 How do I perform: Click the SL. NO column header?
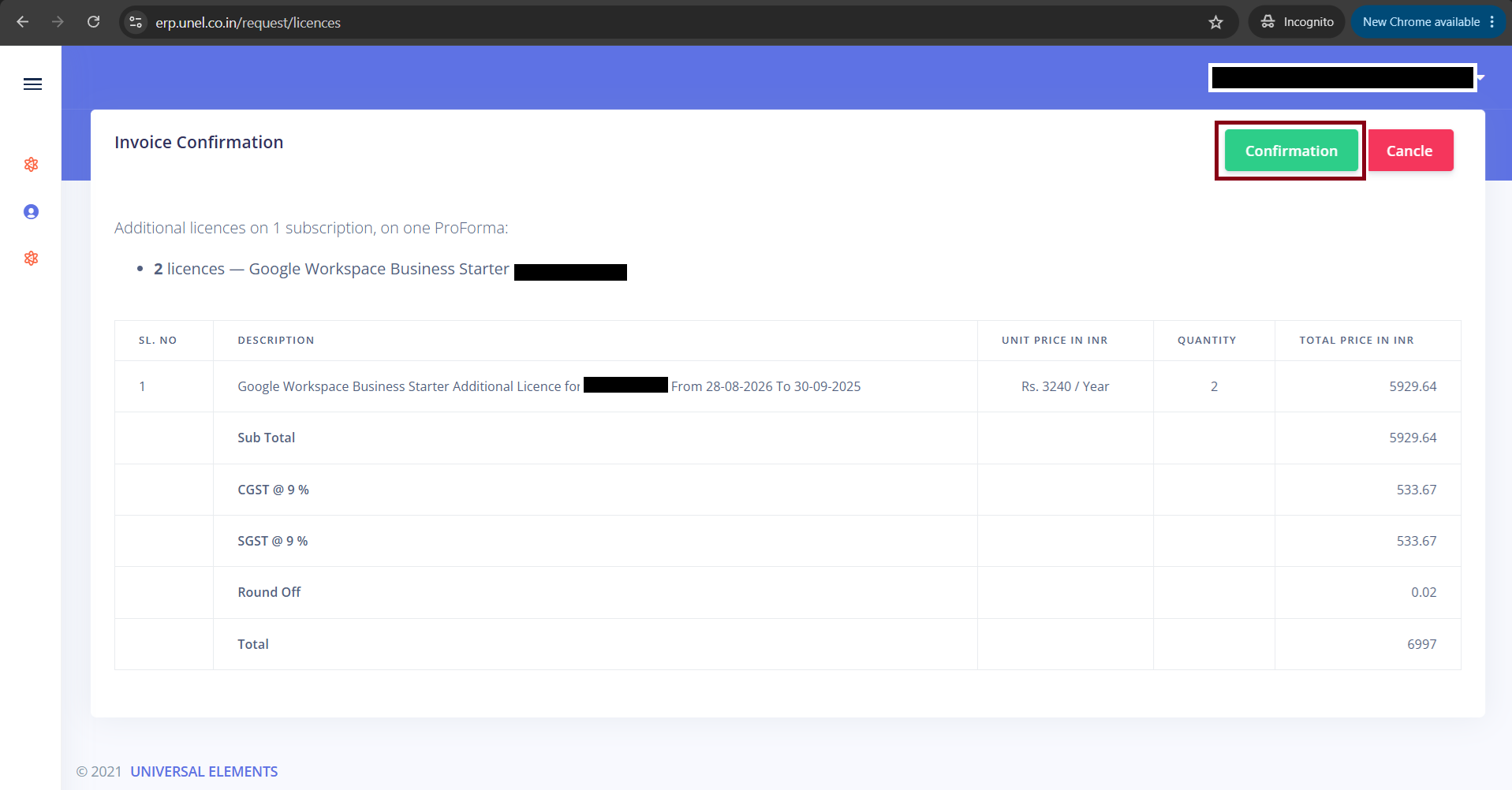pyautogui.click(x=158, y=341)
